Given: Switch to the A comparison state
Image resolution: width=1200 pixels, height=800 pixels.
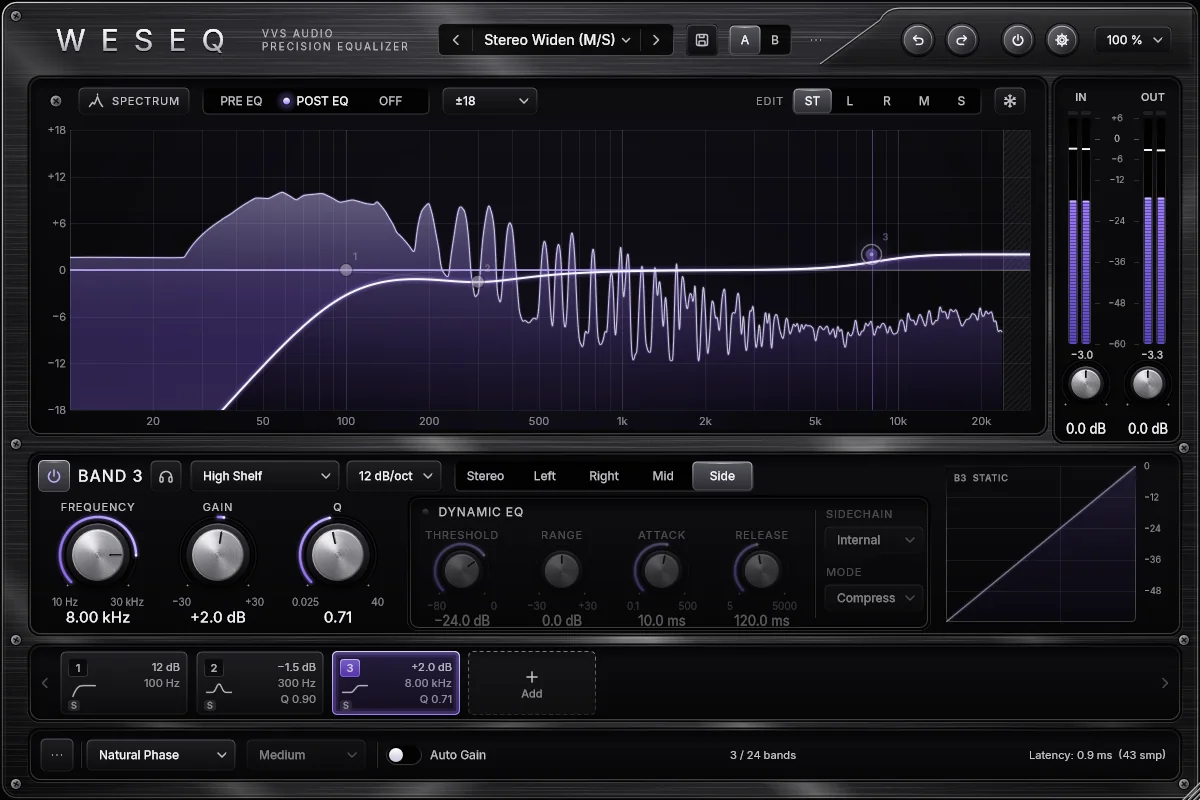Looking at the screenshot, I should point(744,40).
